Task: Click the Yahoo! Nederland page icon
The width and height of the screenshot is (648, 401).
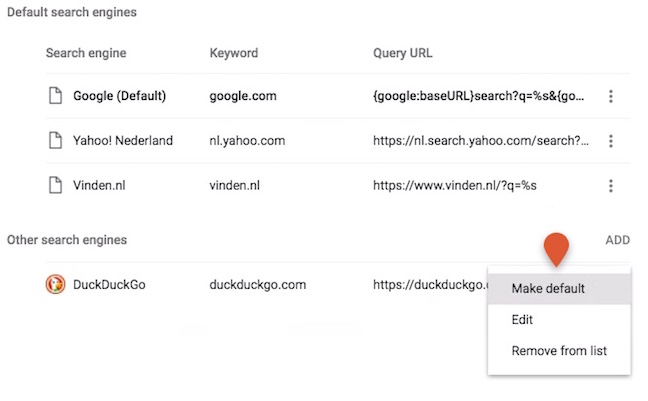Action: (x=55, y=140)
